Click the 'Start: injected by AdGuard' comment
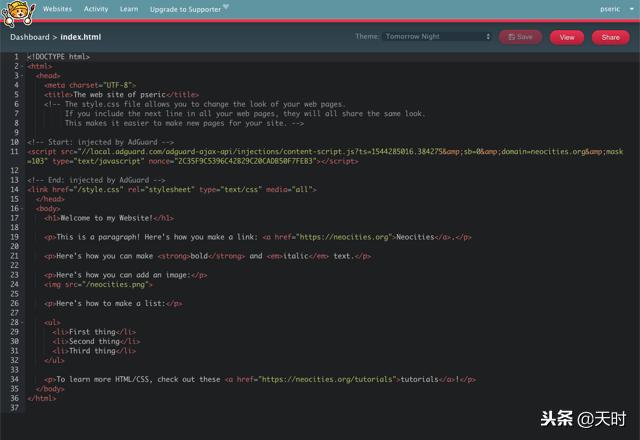Screen dimensions: 640x440 100,142
